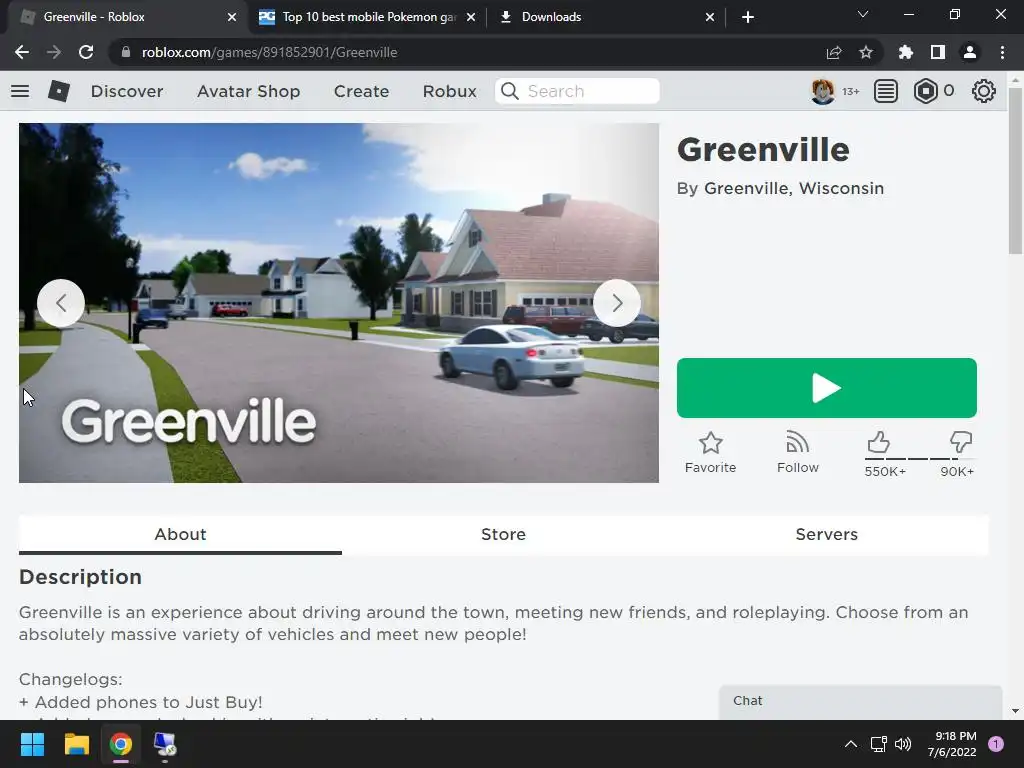This screenshot has height=768, width=1024.
Task: Switch to the Servers tab
Action: (826, 534)
